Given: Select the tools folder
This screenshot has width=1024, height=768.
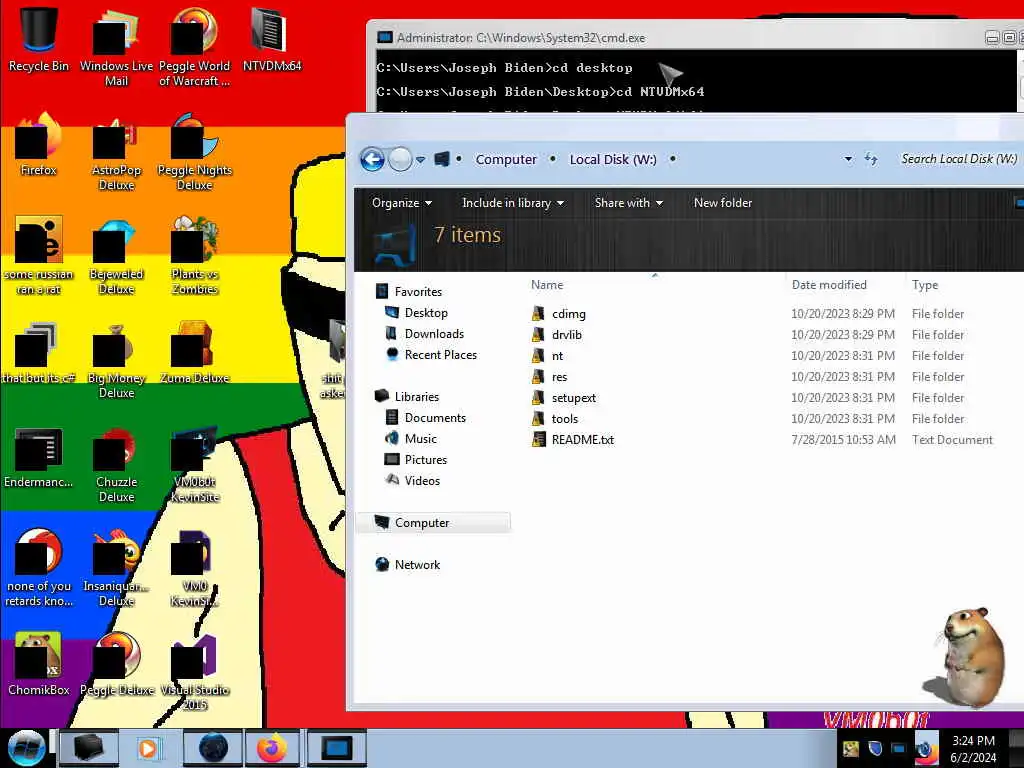Looking at the screenshot, I should 555,418.
